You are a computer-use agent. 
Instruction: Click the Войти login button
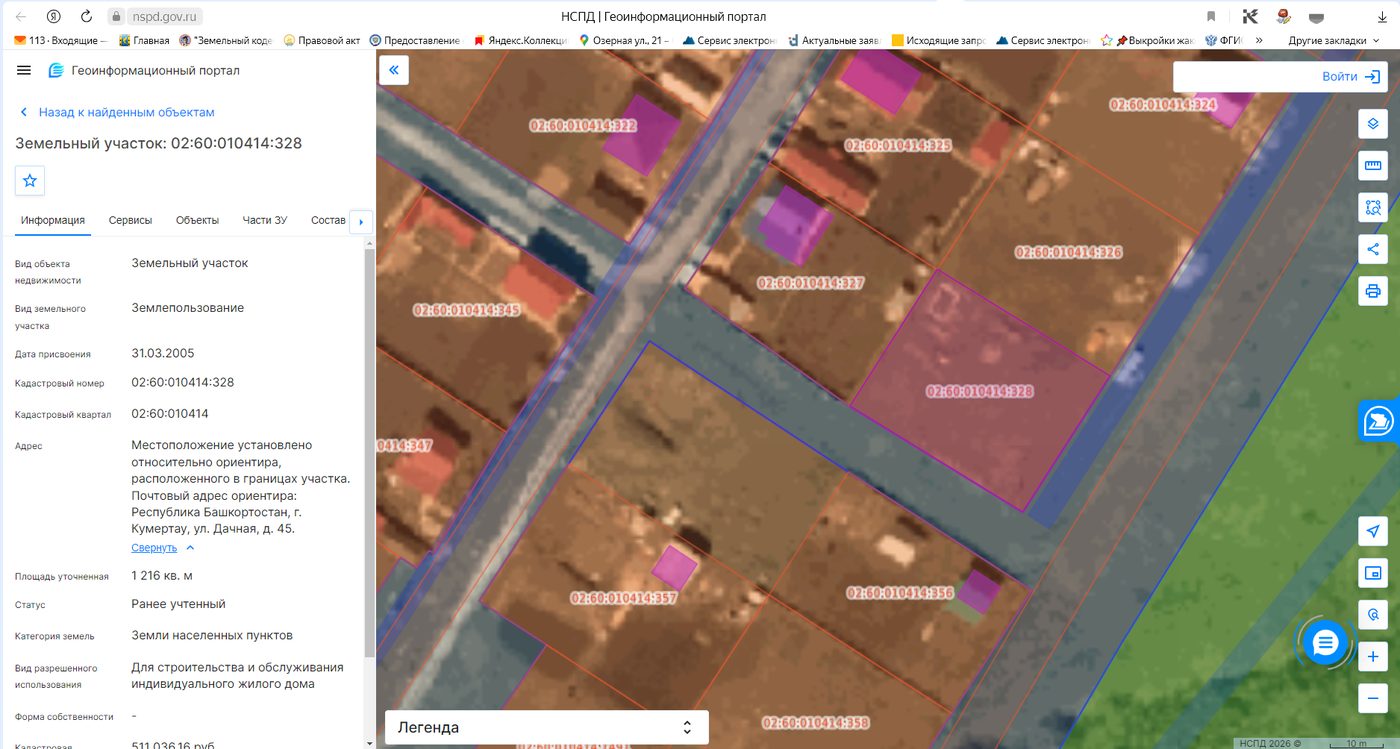point(1280,77)
